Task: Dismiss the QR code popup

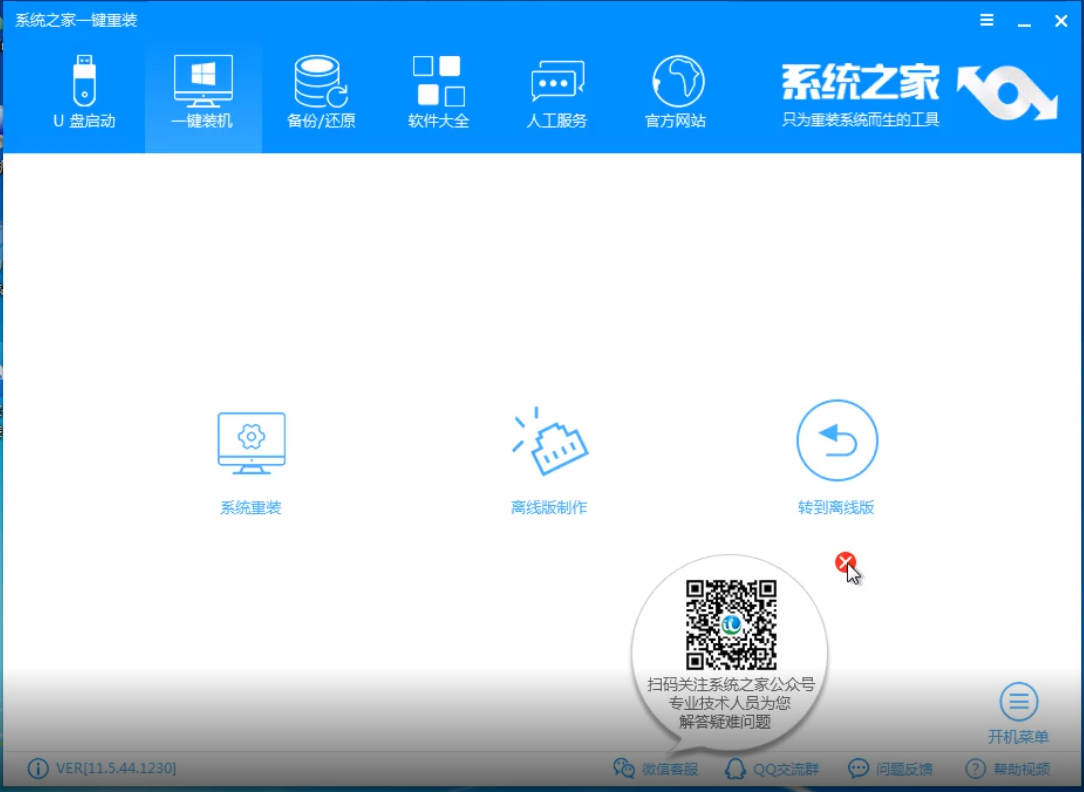Action: 847,562
